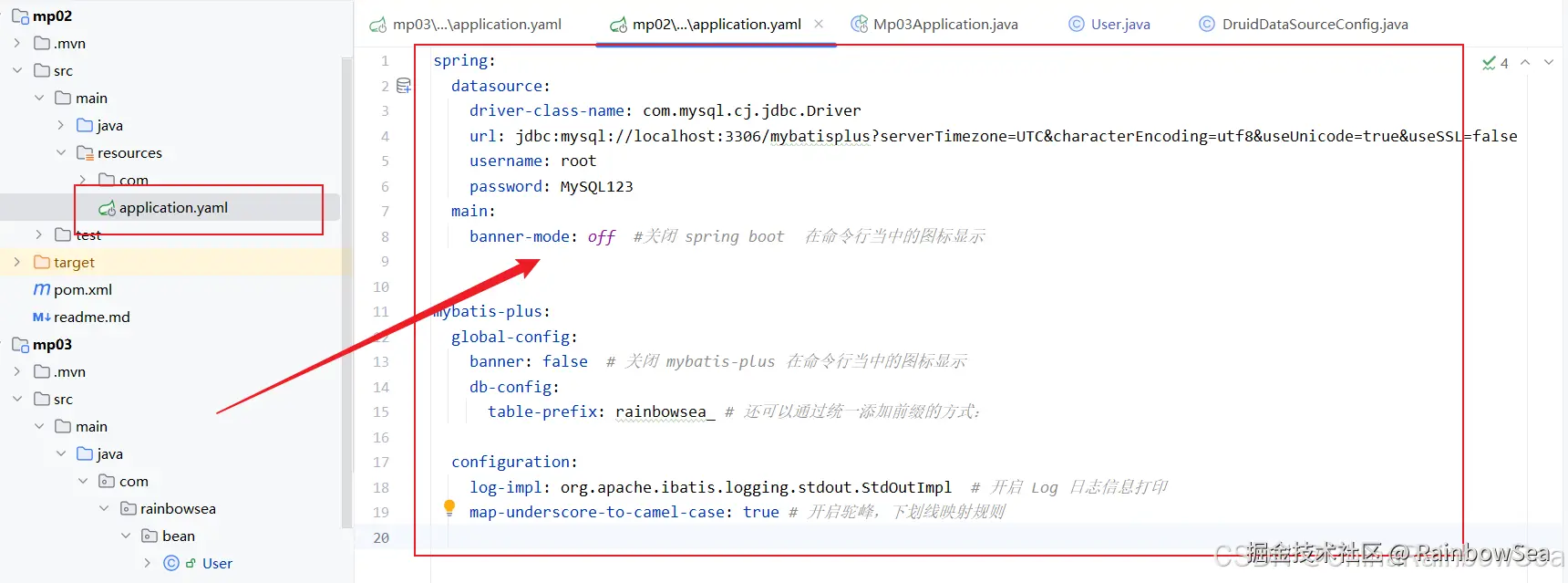Click 'map-underscore-to-camel-case' key
Viewport: 1568px width, 583px height.
tap(597, 512)
